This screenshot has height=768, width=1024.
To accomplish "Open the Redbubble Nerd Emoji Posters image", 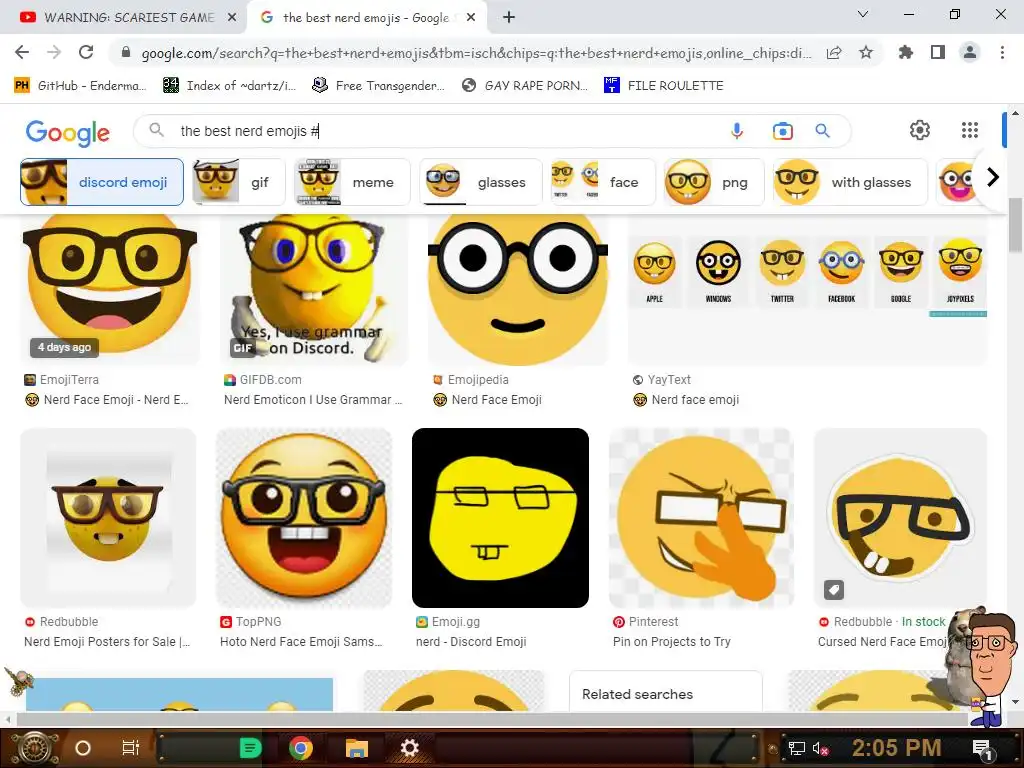I will pos(108,518).
